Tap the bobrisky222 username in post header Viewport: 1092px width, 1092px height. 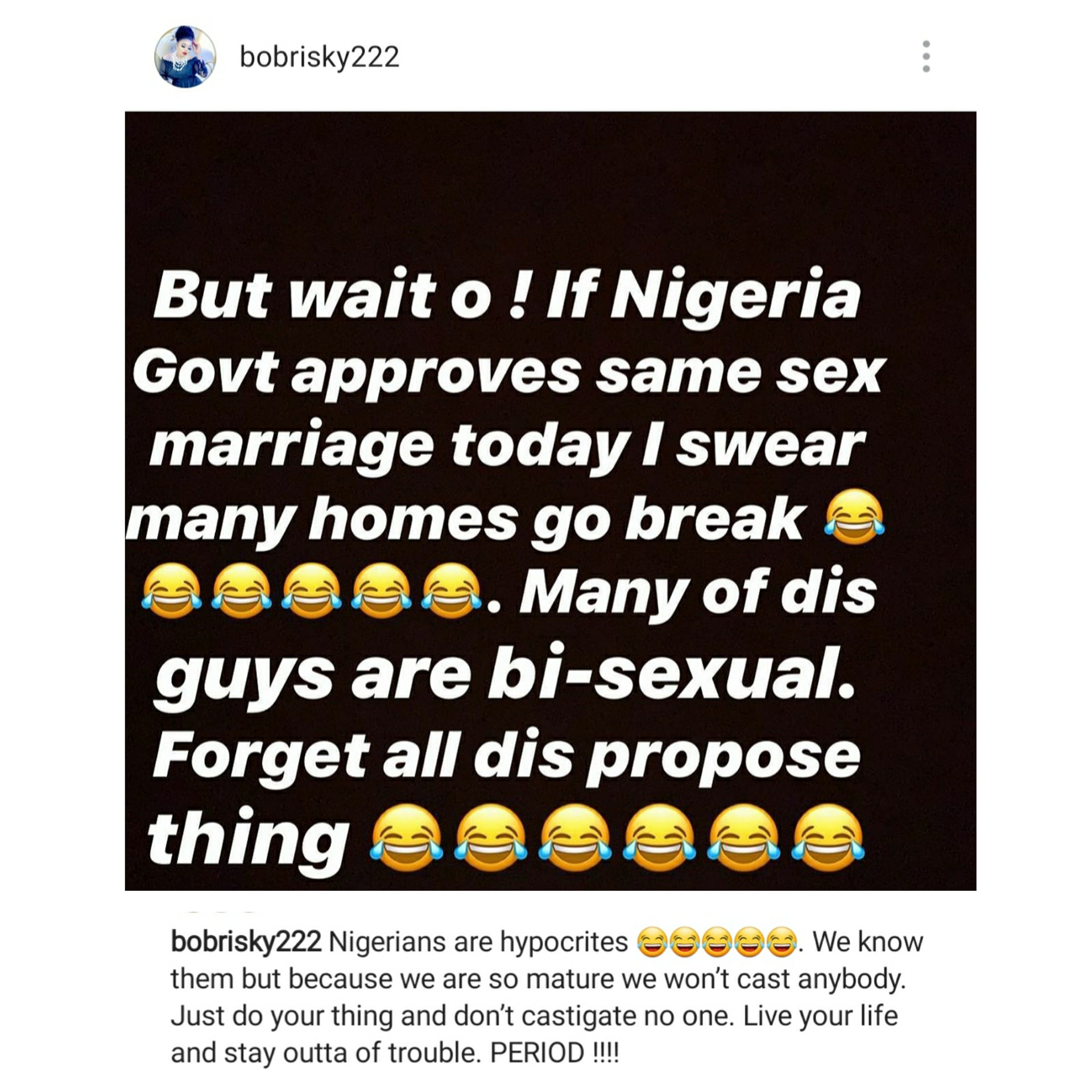pos(319,57)
